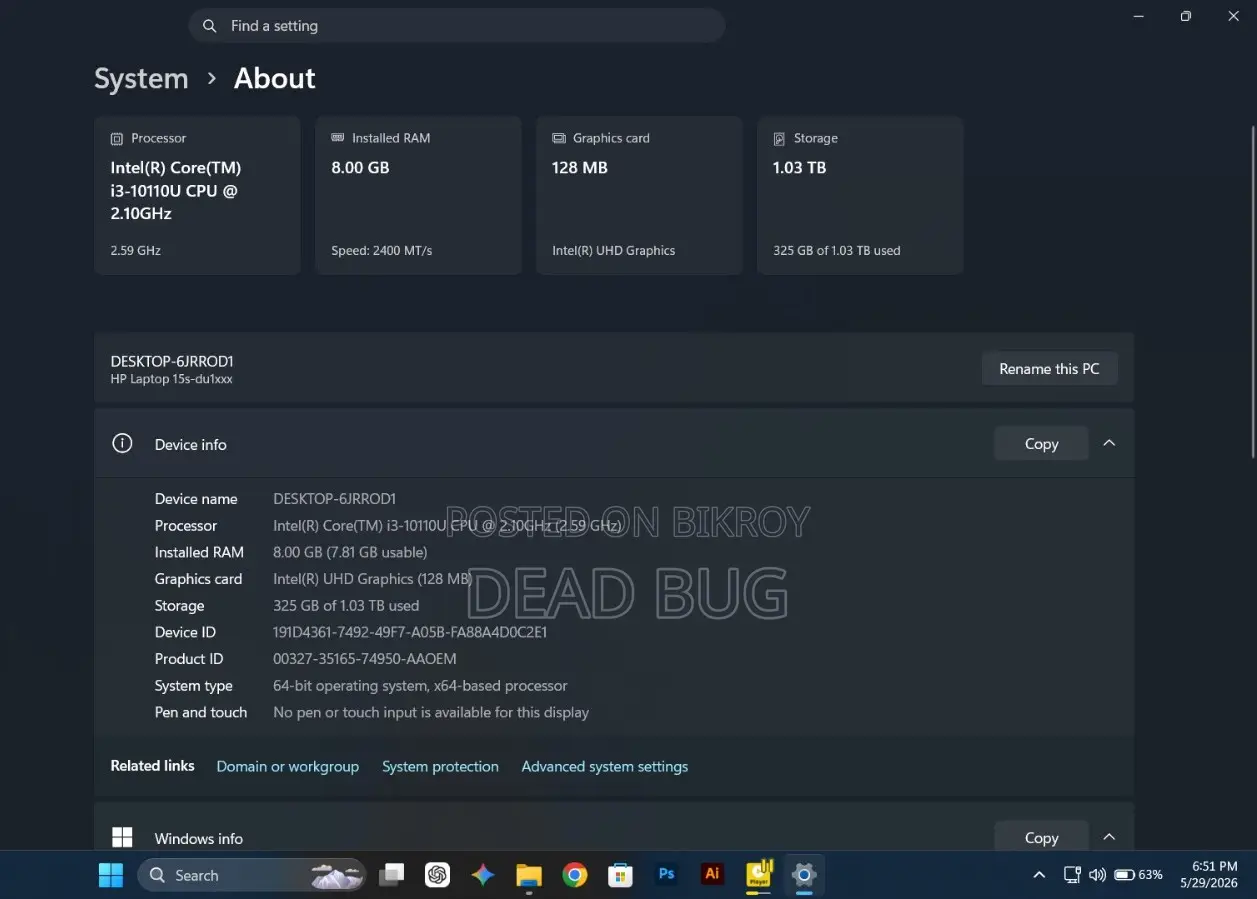Select the Product ID value text
This screenshot has height=899, width=1257.
[365, 659]
